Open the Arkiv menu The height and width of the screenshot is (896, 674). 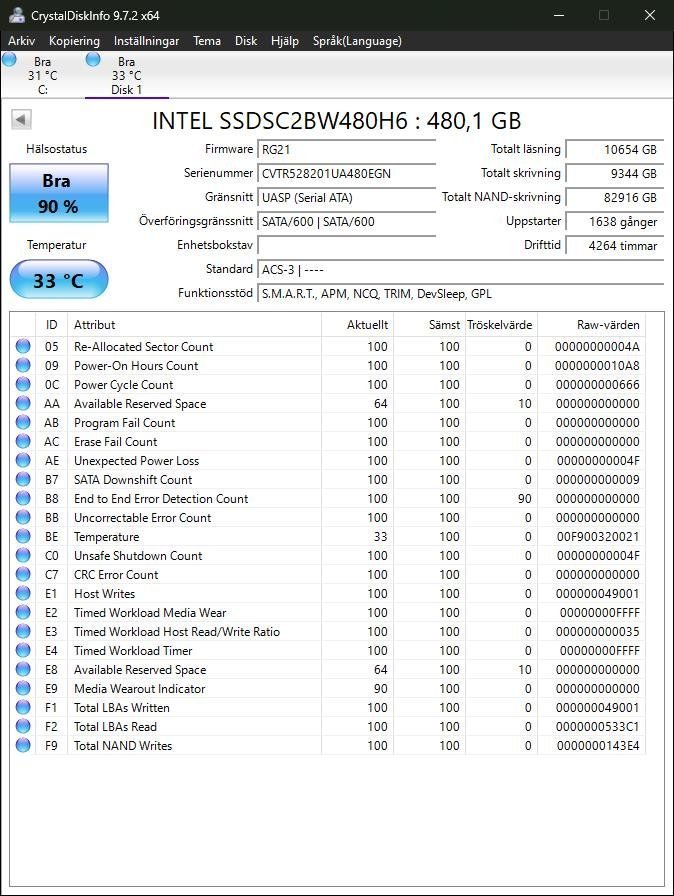pos(21,41)
